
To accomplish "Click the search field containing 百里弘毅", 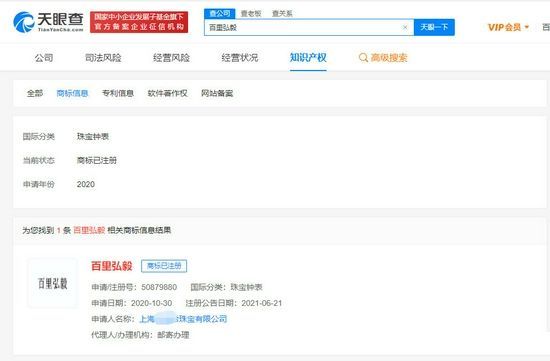I will pyautogui.click(x=309, y=27).
